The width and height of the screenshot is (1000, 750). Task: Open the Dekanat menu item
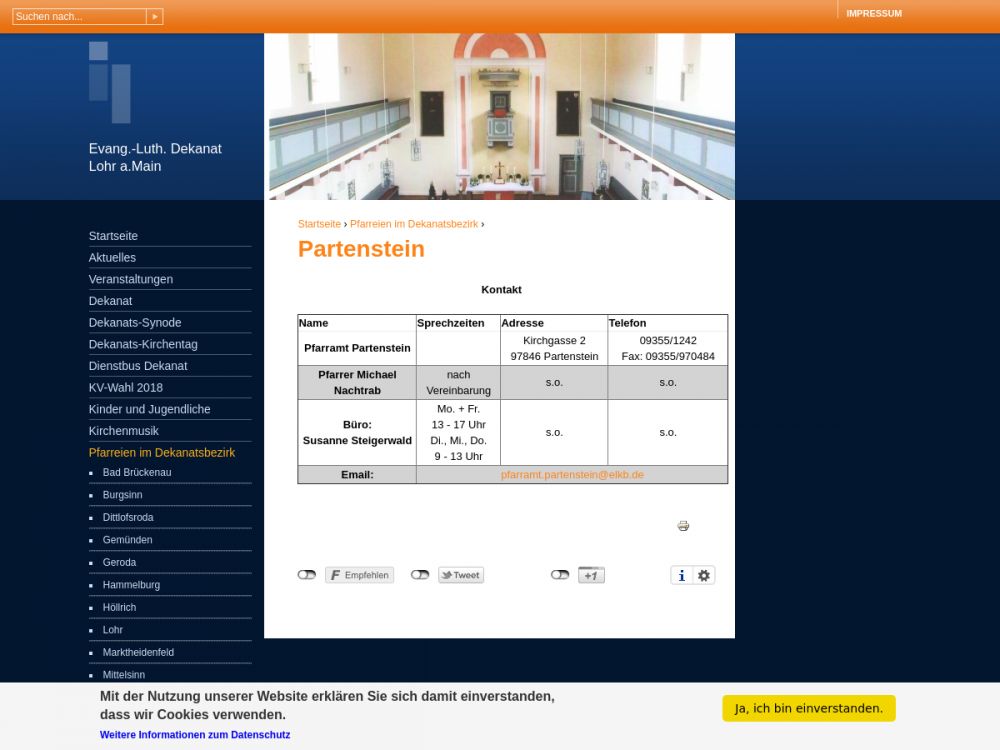pos(110,301)
